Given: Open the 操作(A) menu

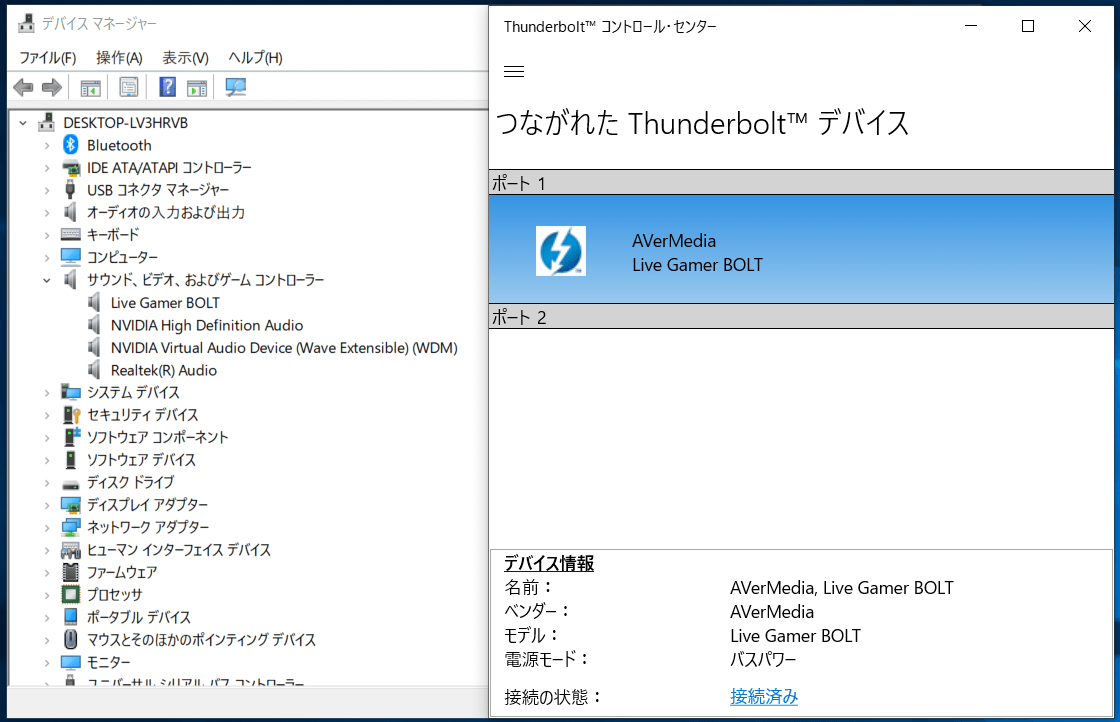Looking at the screenshot, I should (x=119, y=58).
